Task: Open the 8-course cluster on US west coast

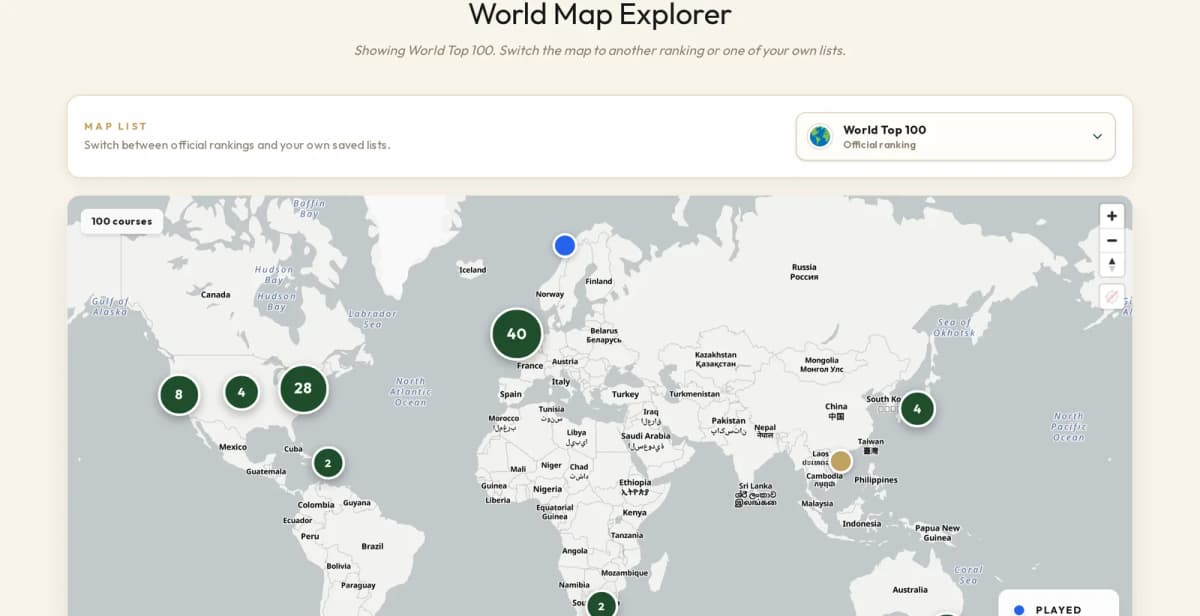Action: pos(179,394)
